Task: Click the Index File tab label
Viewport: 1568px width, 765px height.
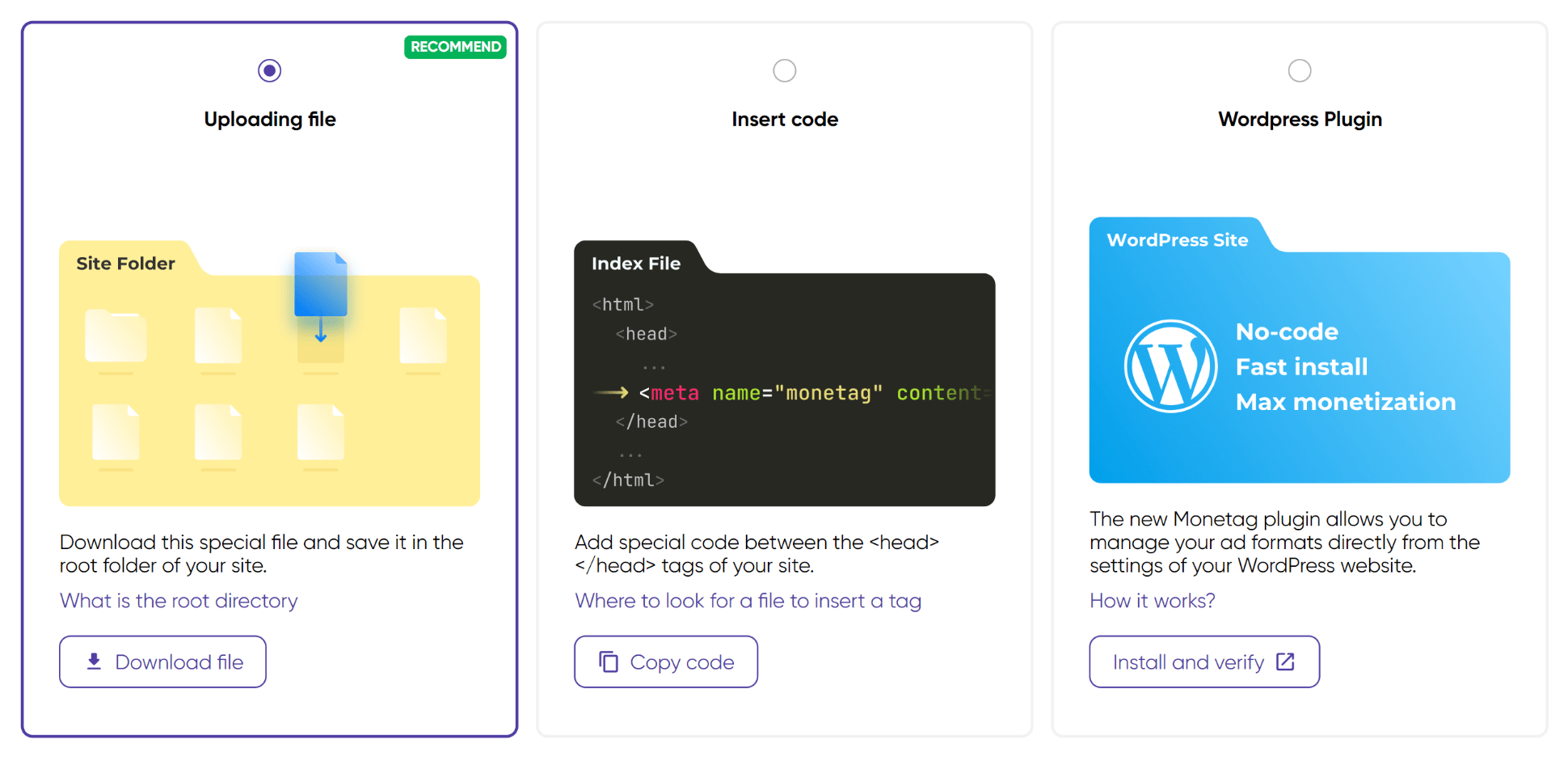Action: (x=636, y=264)
